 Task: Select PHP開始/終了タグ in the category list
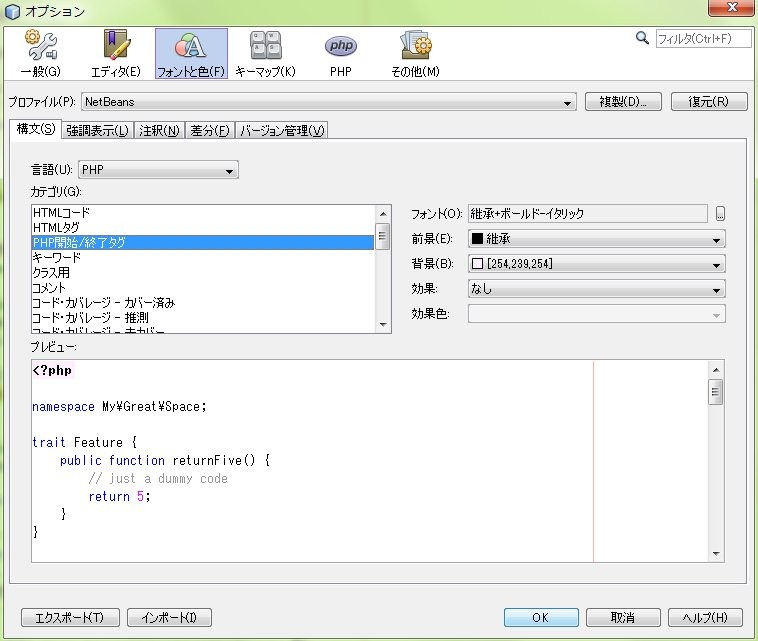pos(203,243)
